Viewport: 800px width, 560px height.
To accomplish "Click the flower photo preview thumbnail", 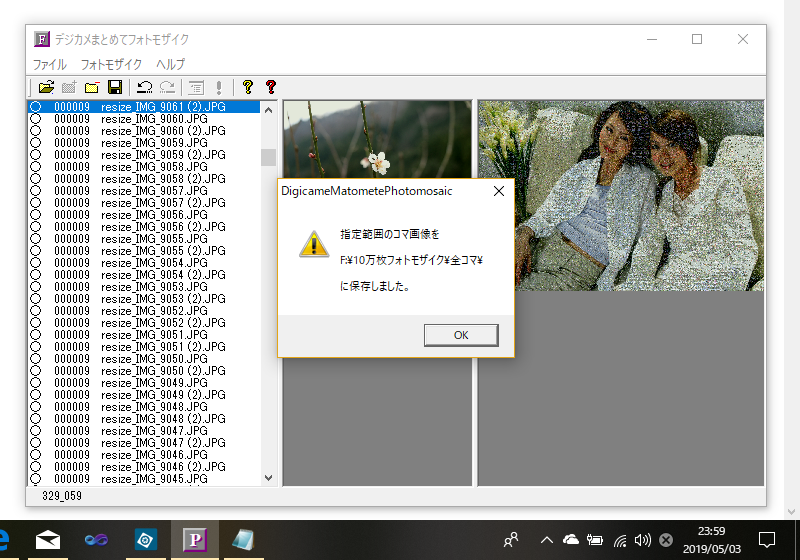I will (378, 139).
